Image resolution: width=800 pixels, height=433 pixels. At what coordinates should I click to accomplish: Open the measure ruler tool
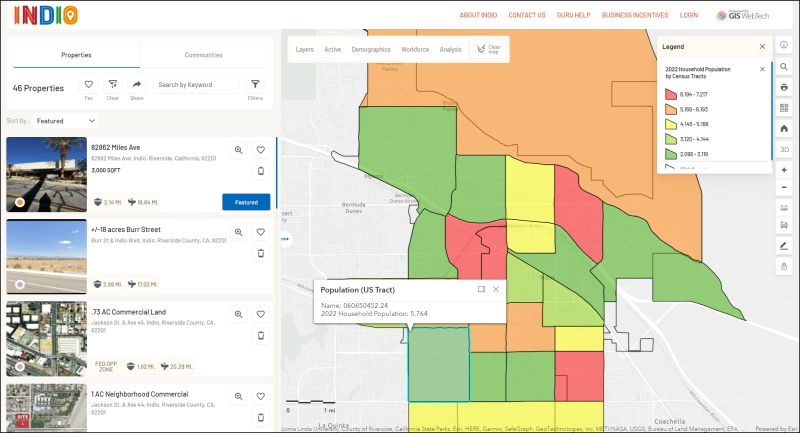[x=784, y=208]
